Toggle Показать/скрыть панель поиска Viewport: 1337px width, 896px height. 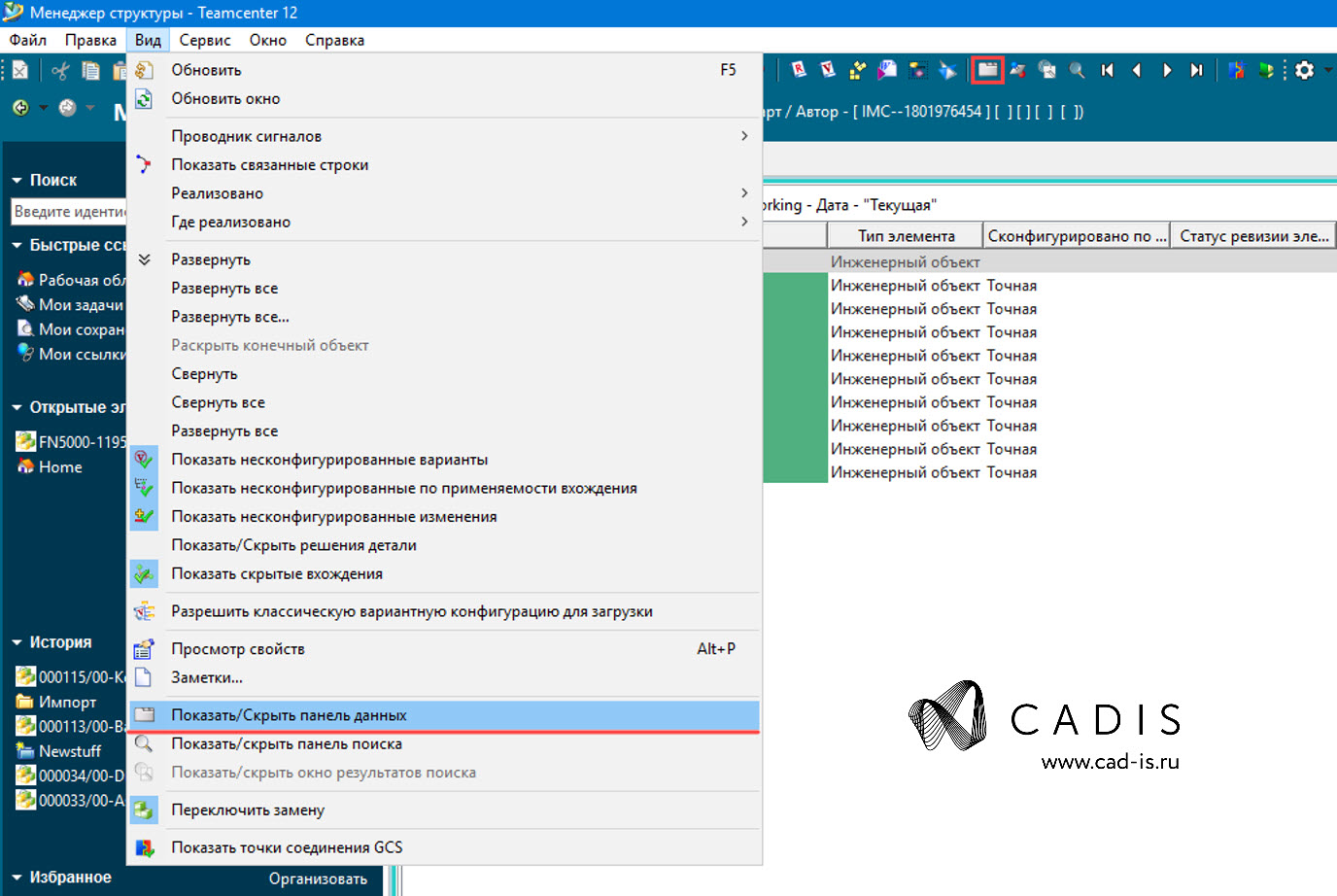pos(443,744)
